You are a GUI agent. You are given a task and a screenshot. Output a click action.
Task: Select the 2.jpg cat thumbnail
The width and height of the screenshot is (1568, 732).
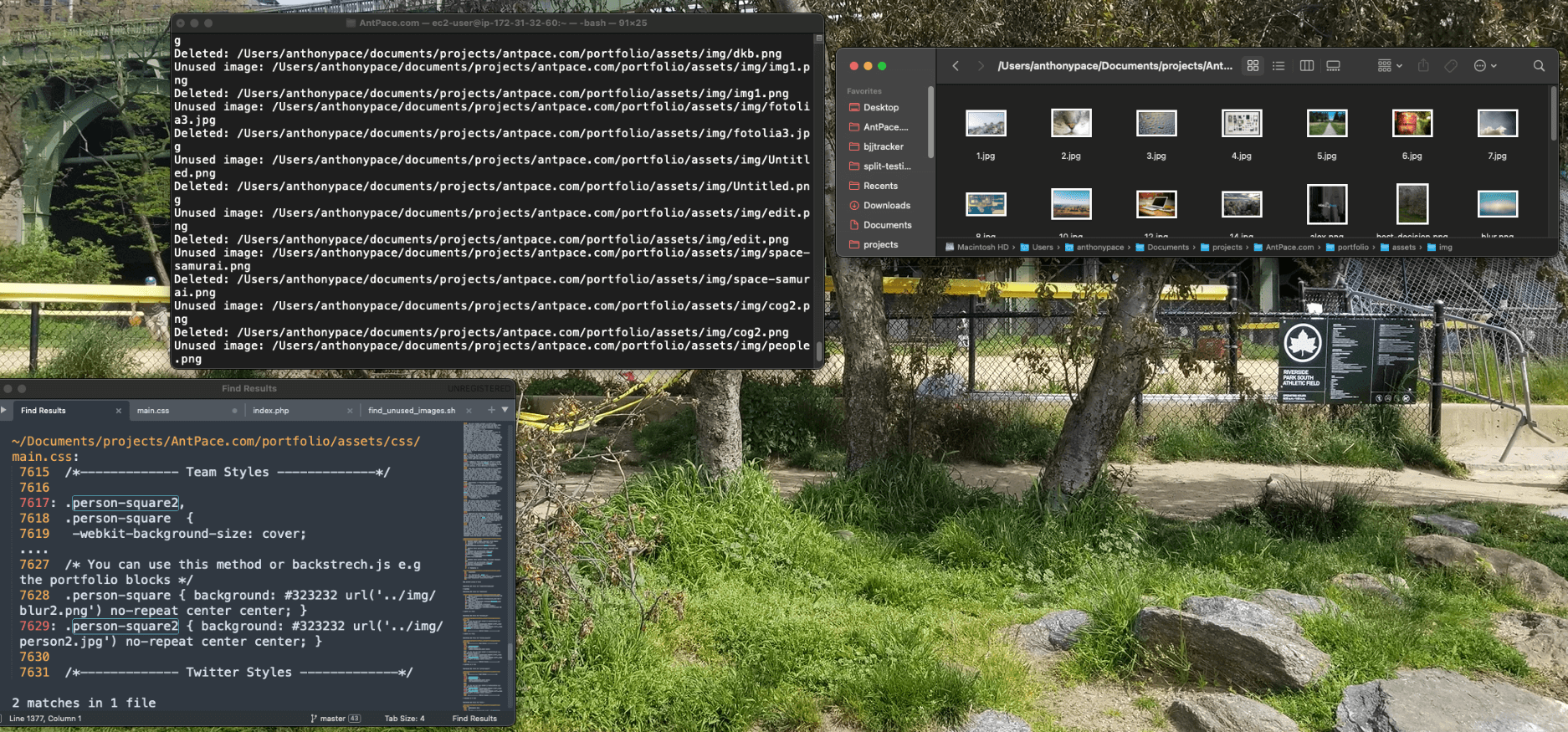tap(1071, 124)
